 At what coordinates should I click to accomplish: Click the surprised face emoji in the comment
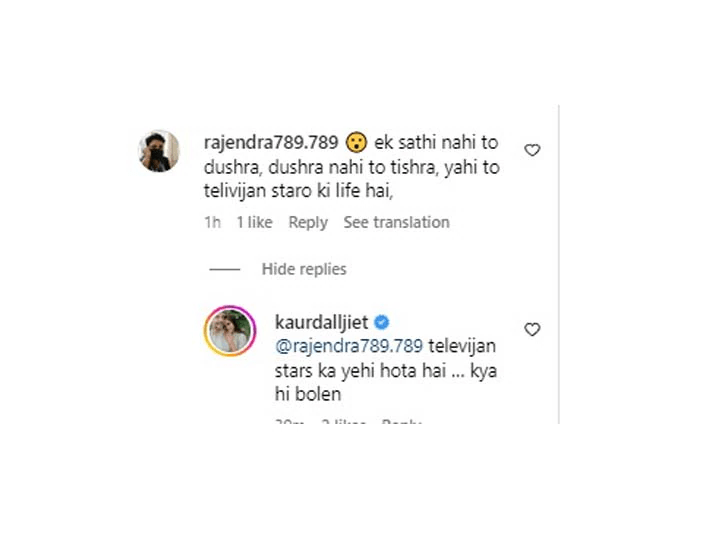356,142
